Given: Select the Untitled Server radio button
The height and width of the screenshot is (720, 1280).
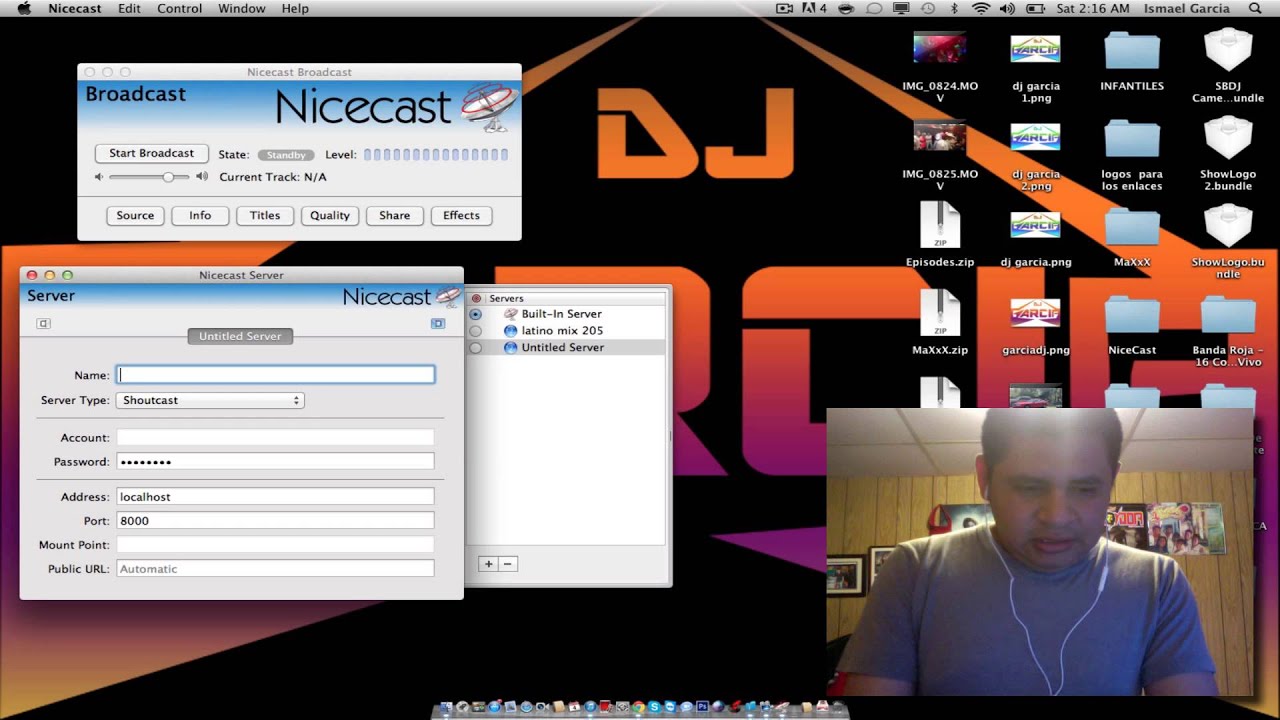Looking at the screenshot, I should pos(475,348).
